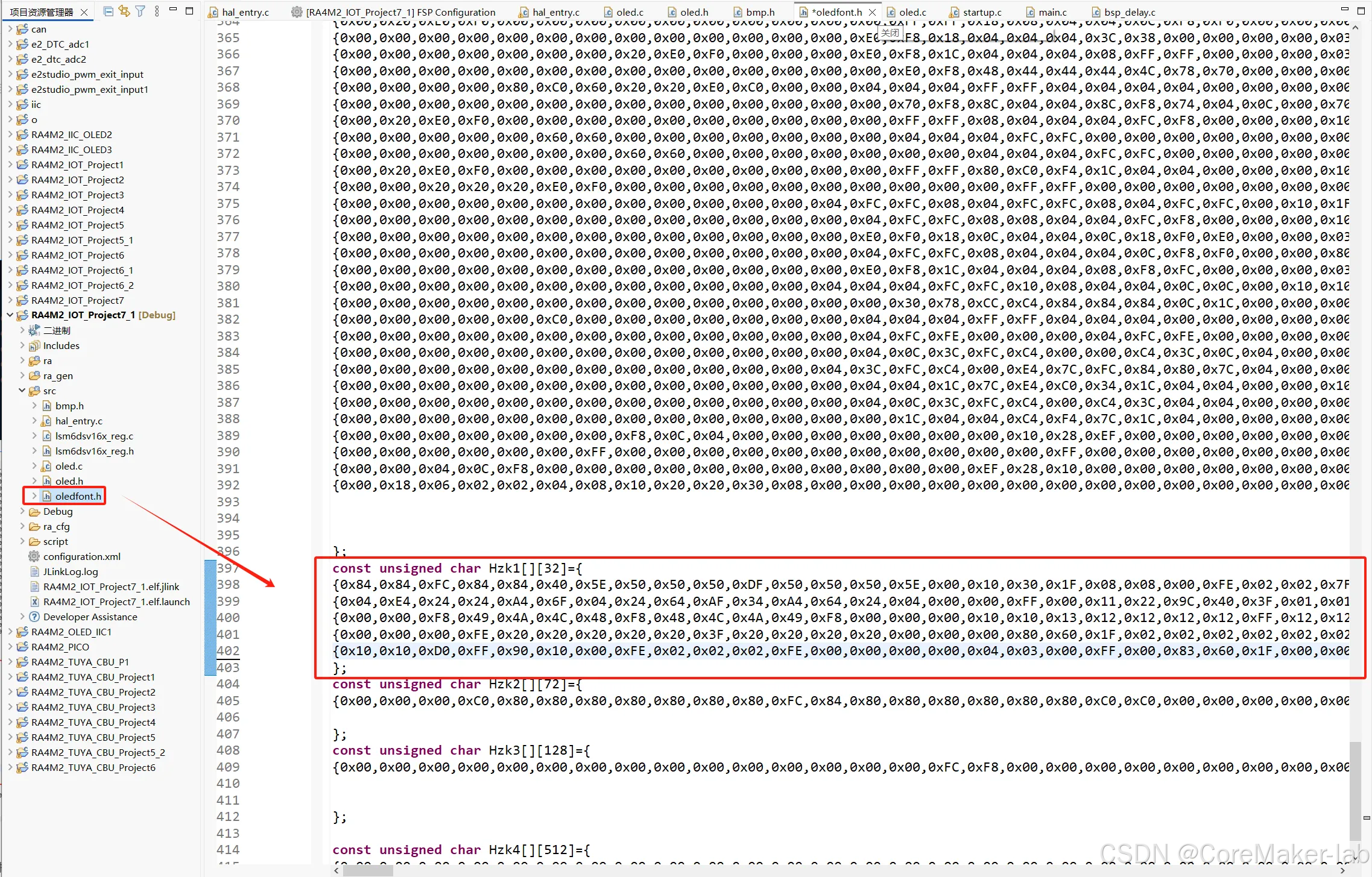This screenshot has height=877, width=1372.
Task: Open Developer Assistance in the project tree
Action: (90, 617)
